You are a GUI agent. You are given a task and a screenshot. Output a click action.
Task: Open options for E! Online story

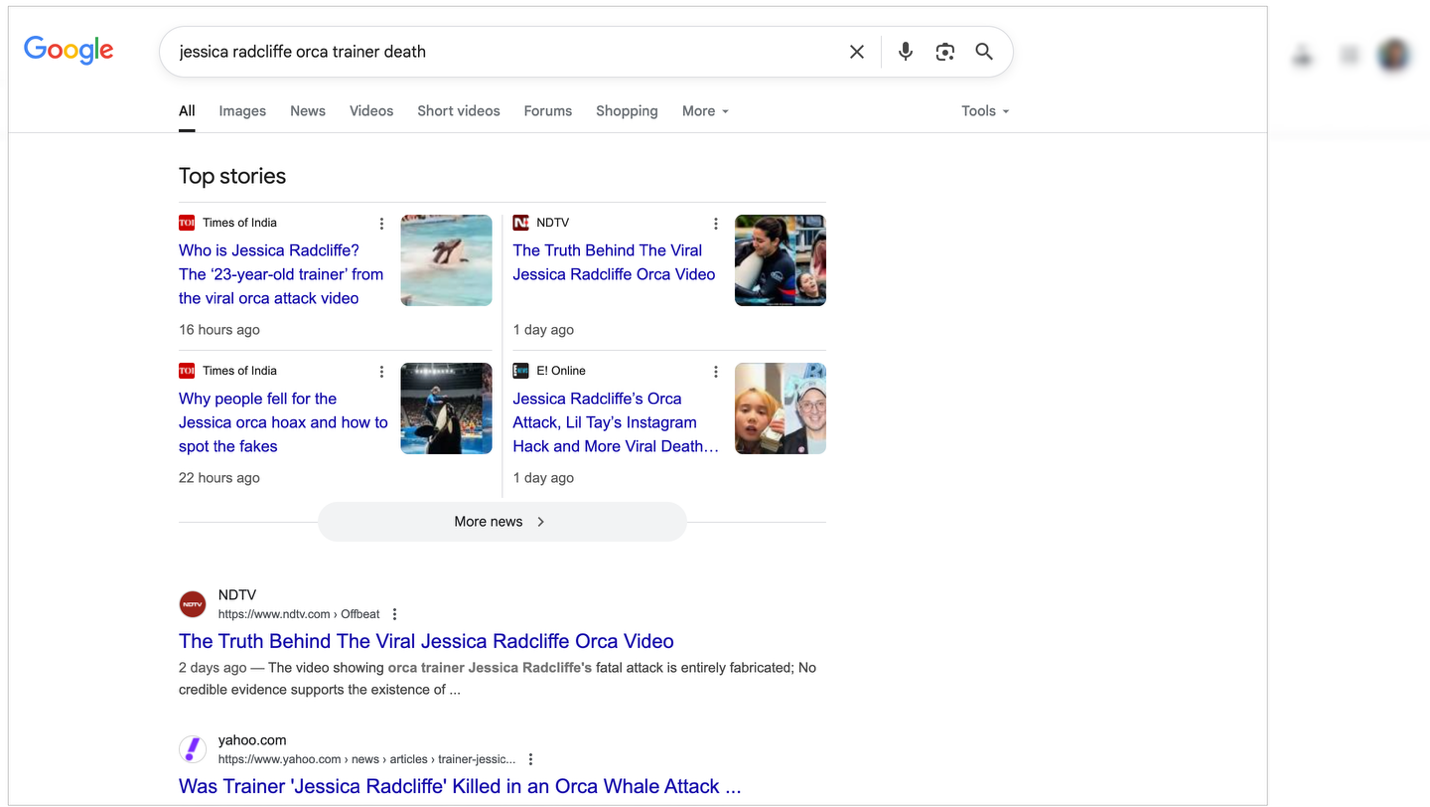715,372
